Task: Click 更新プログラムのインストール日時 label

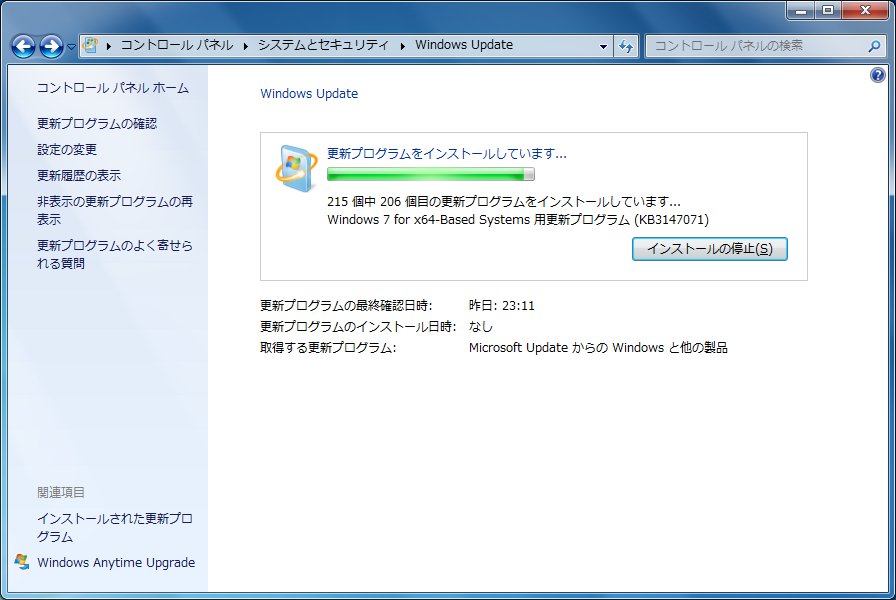Action: pos(358,327)
